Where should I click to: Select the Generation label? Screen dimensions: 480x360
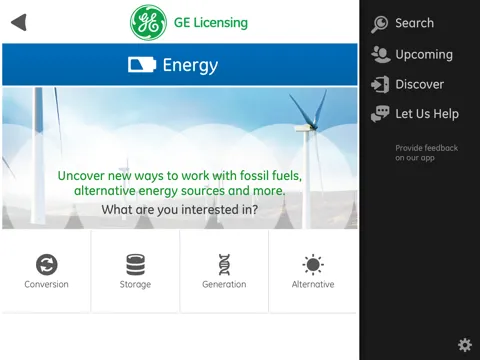tap(224, 284)
